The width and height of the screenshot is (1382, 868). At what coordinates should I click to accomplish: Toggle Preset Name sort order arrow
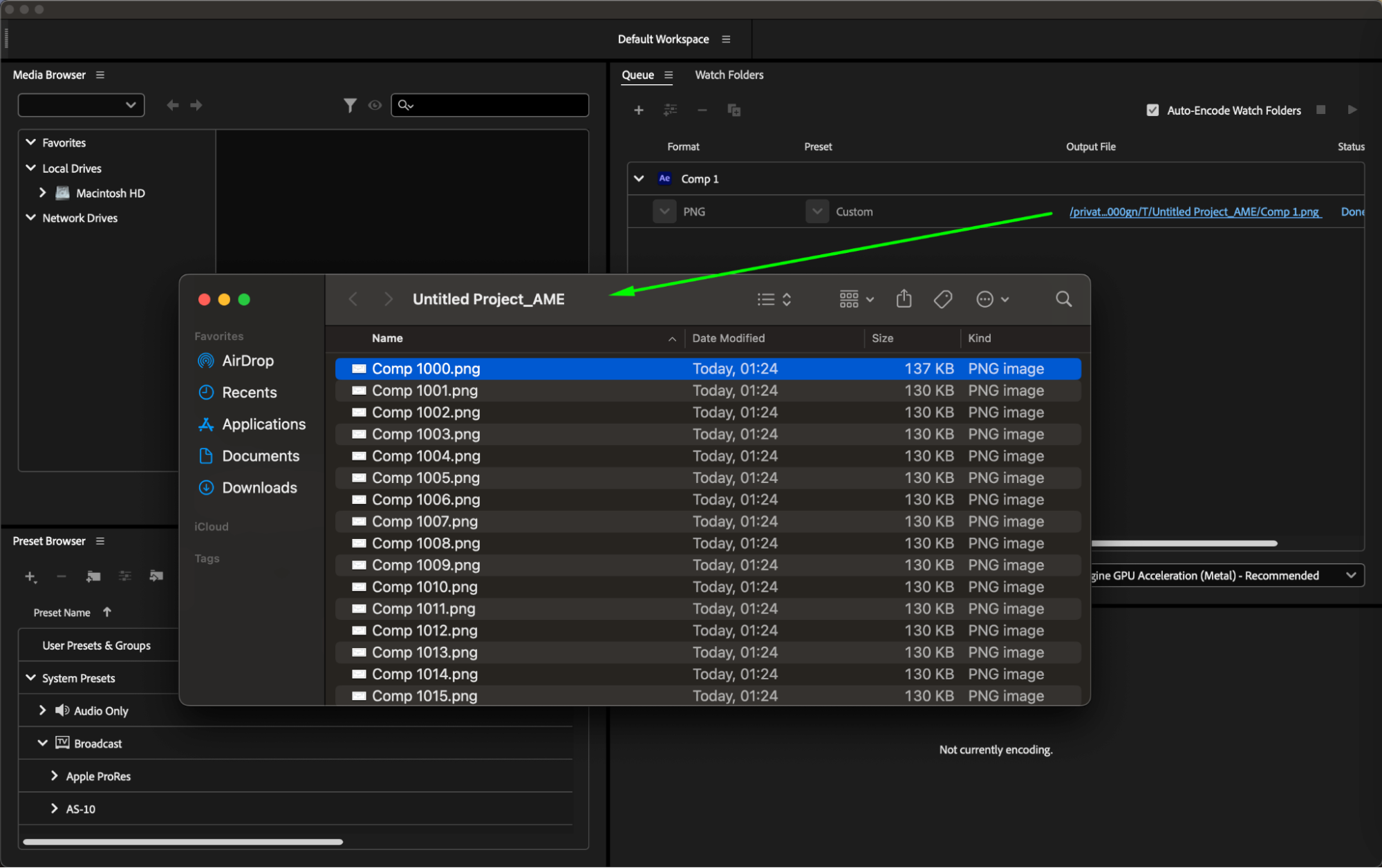tap(107, 612)
